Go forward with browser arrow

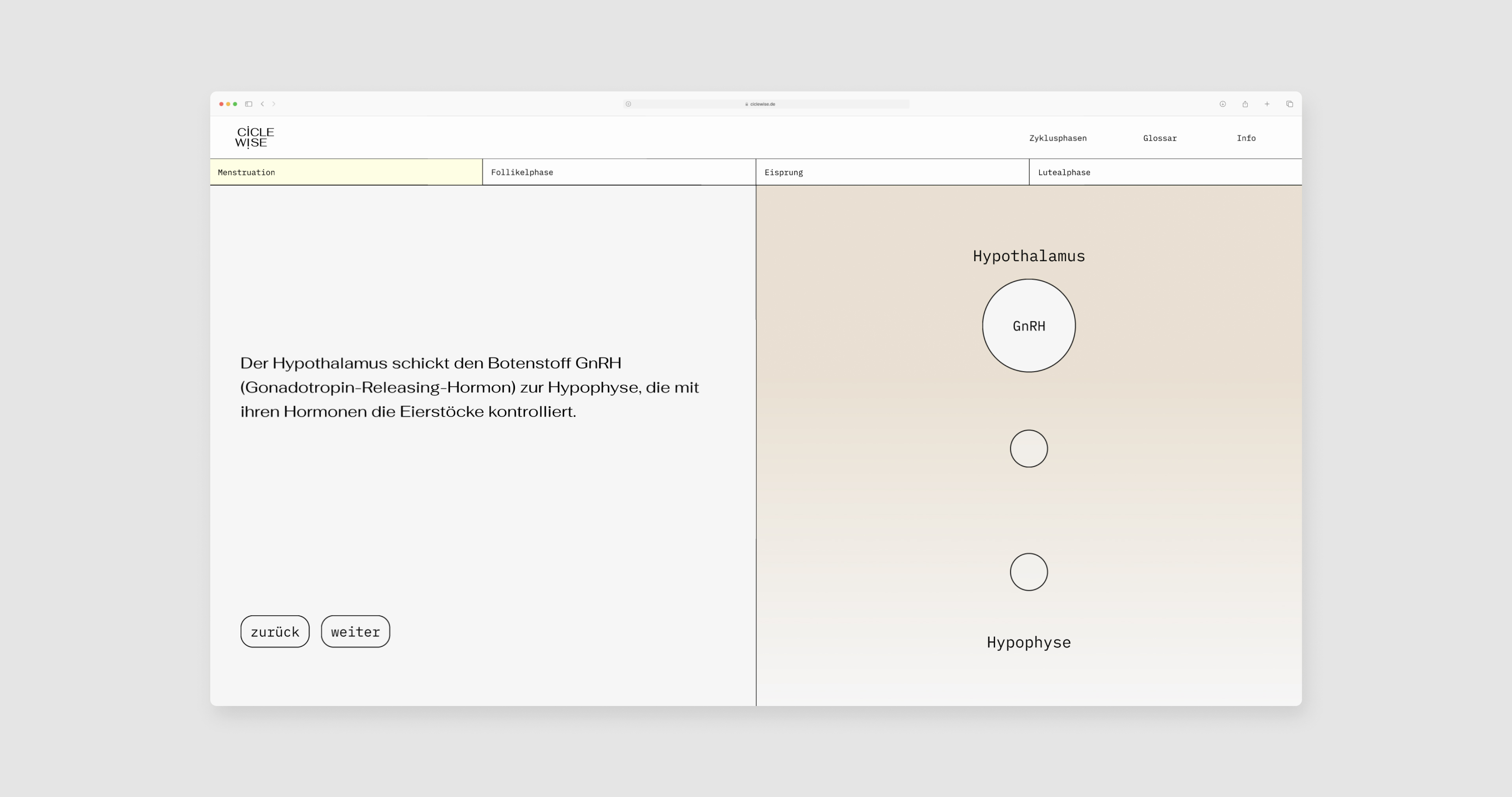pyautogui.click(x=274, y=104)
